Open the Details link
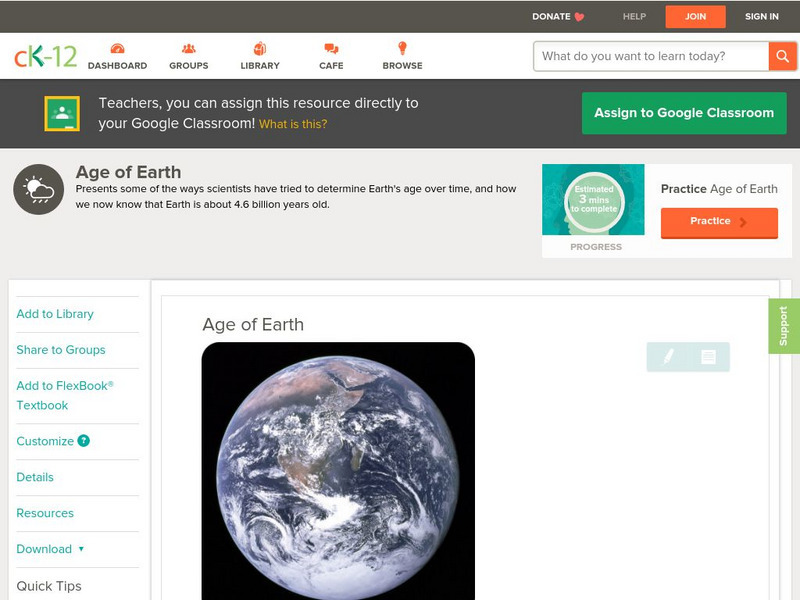Image resolution: width=800 pixels, height=600 pixels. (x=35, y=477)
